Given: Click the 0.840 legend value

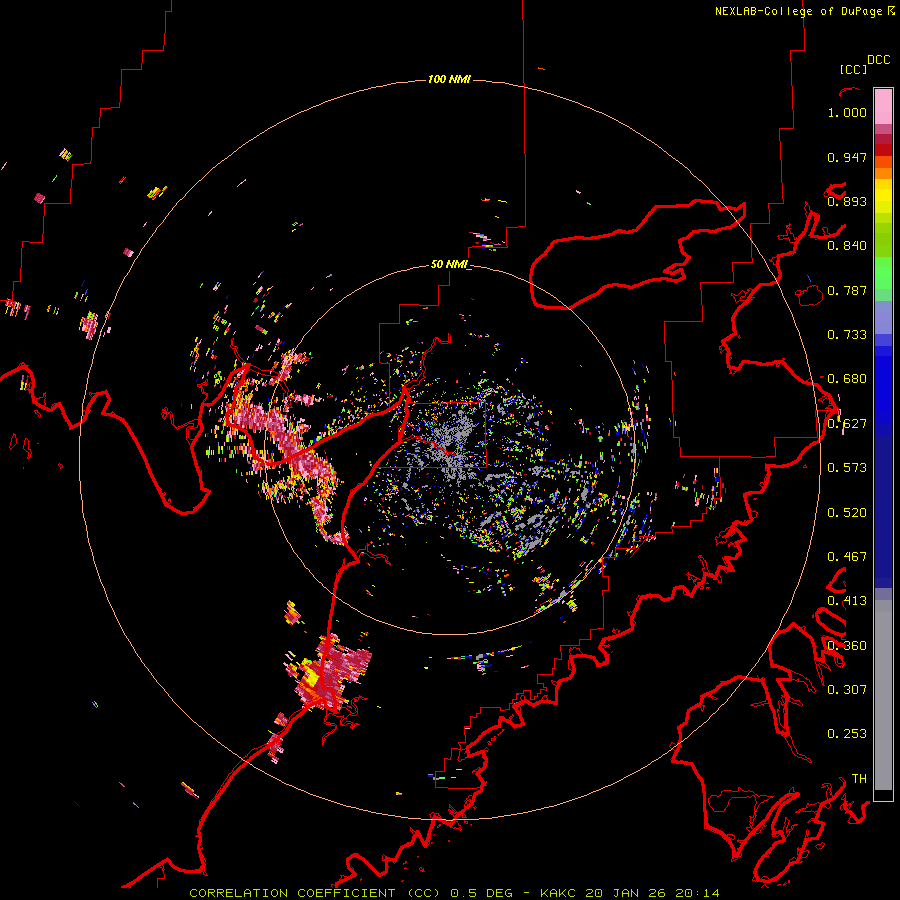Looking at the screenshot, I should click(847, 246).
